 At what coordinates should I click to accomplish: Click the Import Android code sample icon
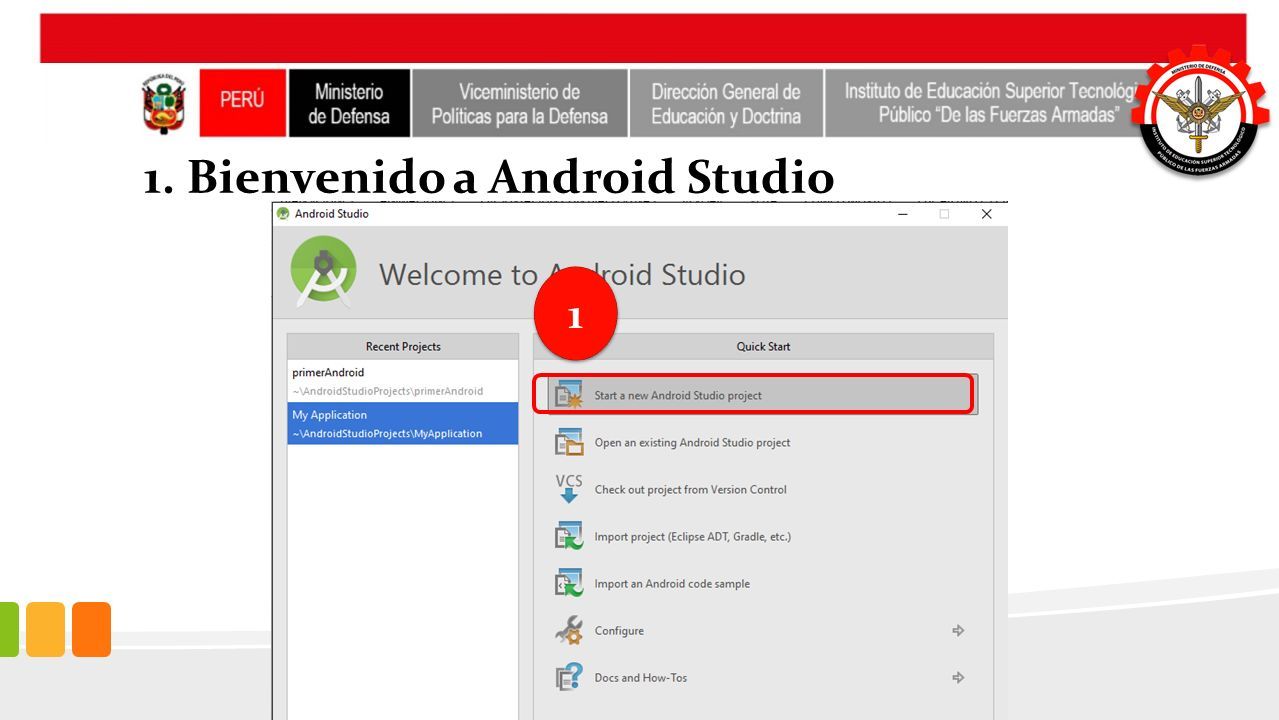pos(569,583)
